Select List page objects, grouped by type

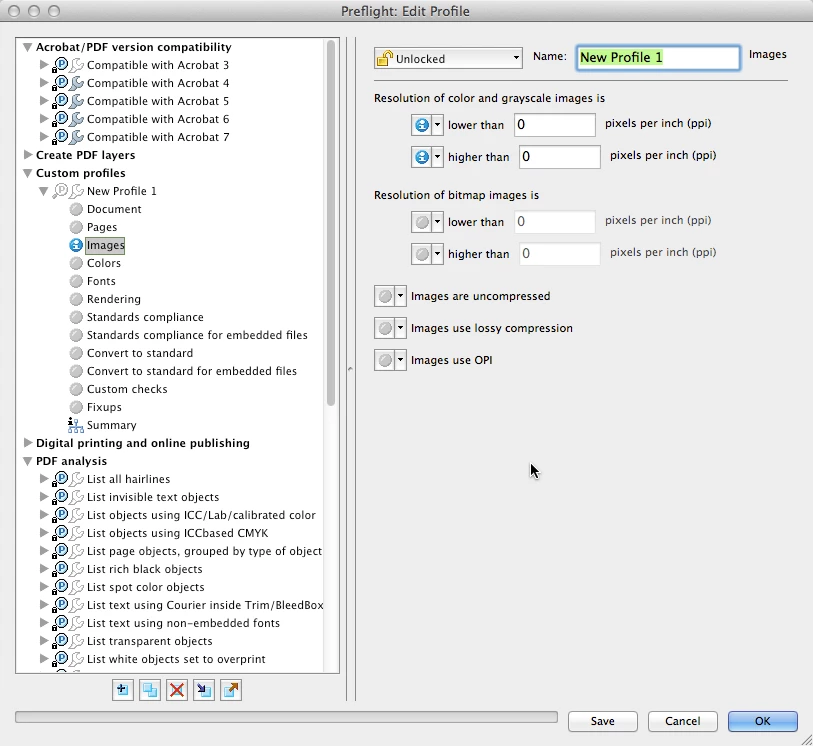[204, 551]
